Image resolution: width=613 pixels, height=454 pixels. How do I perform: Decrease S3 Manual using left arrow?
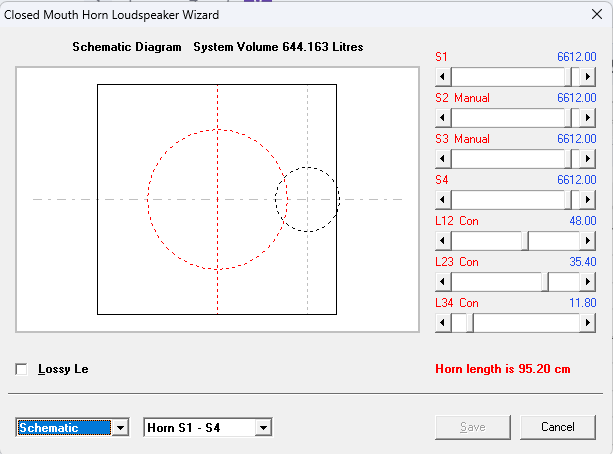coord(443,159)
